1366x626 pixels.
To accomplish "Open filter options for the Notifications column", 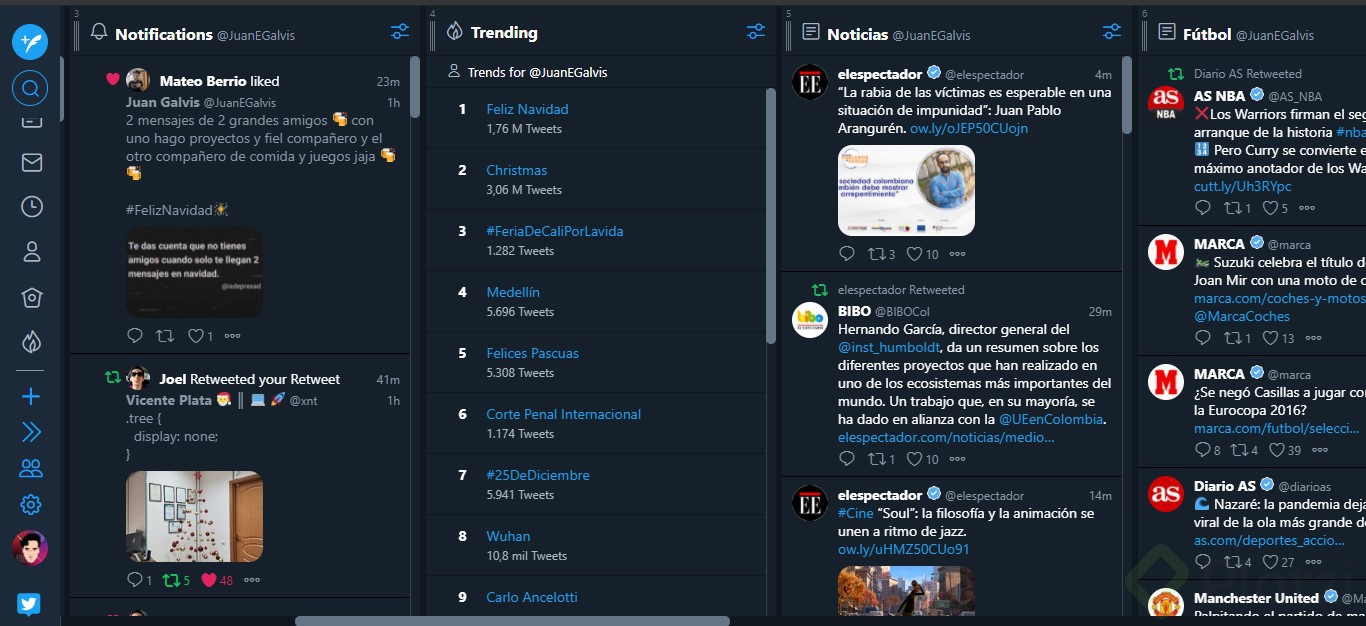I will click(399, 31).
